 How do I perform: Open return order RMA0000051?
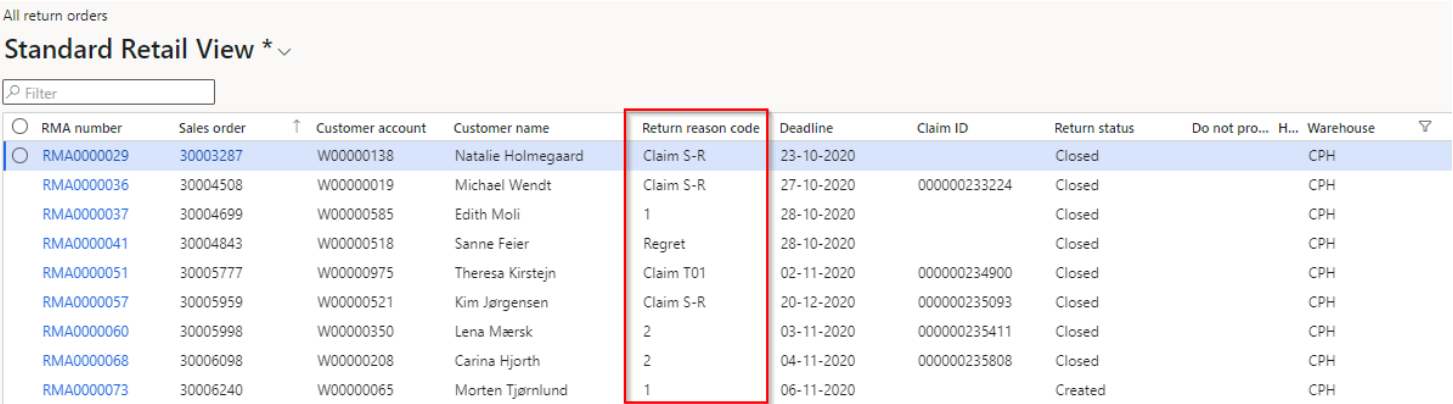click(85, 273)
